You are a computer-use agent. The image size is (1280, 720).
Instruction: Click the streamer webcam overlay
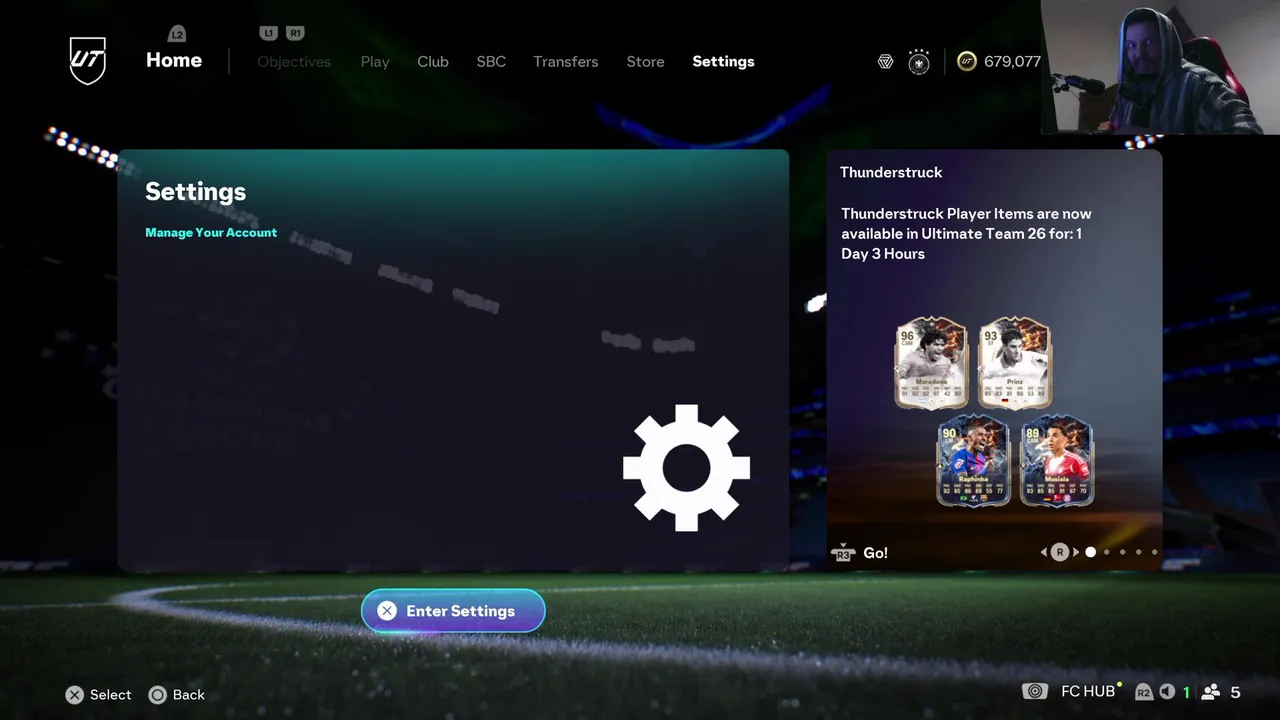click(x=1160, y=67)
